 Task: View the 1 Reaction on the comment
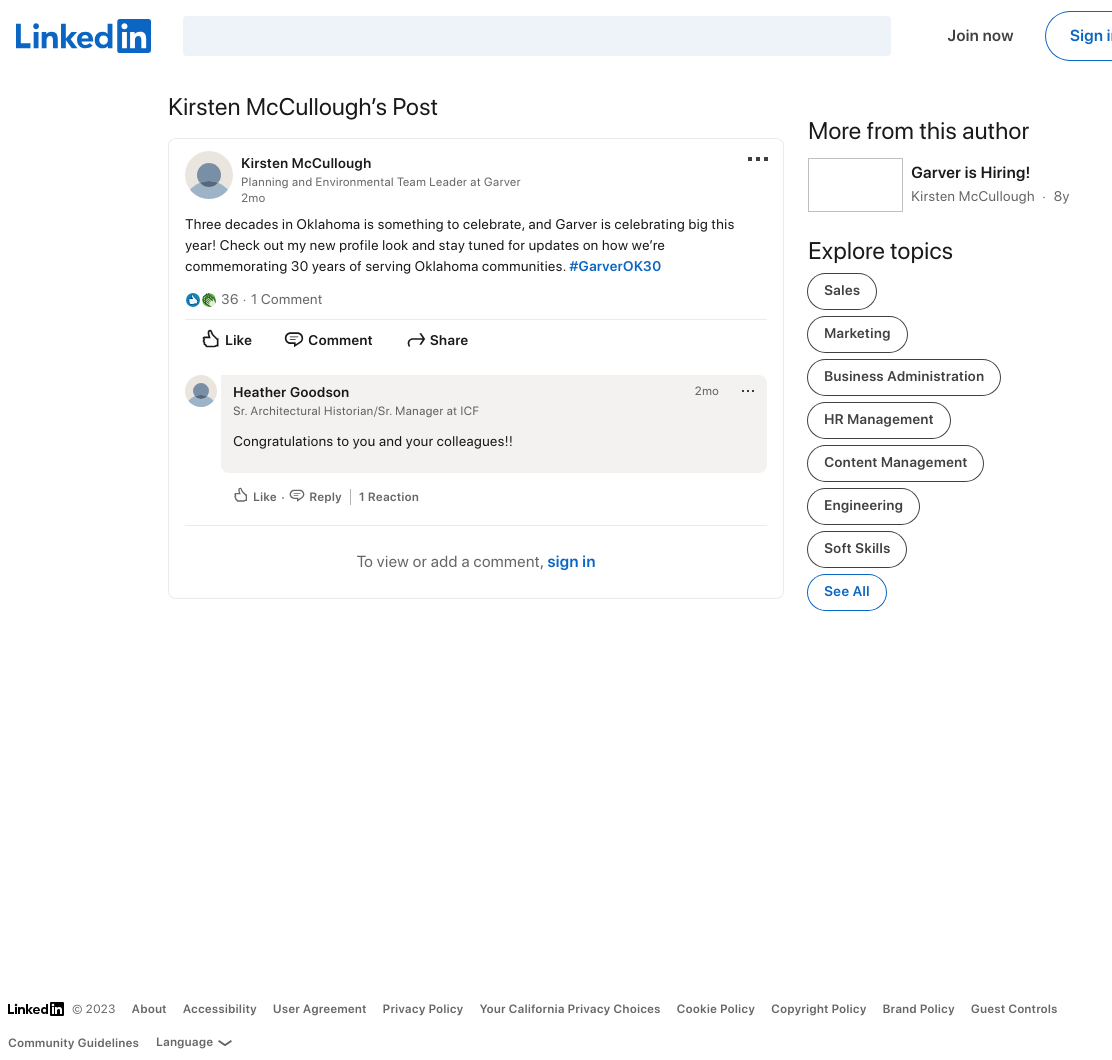click(x=389, y=497)
